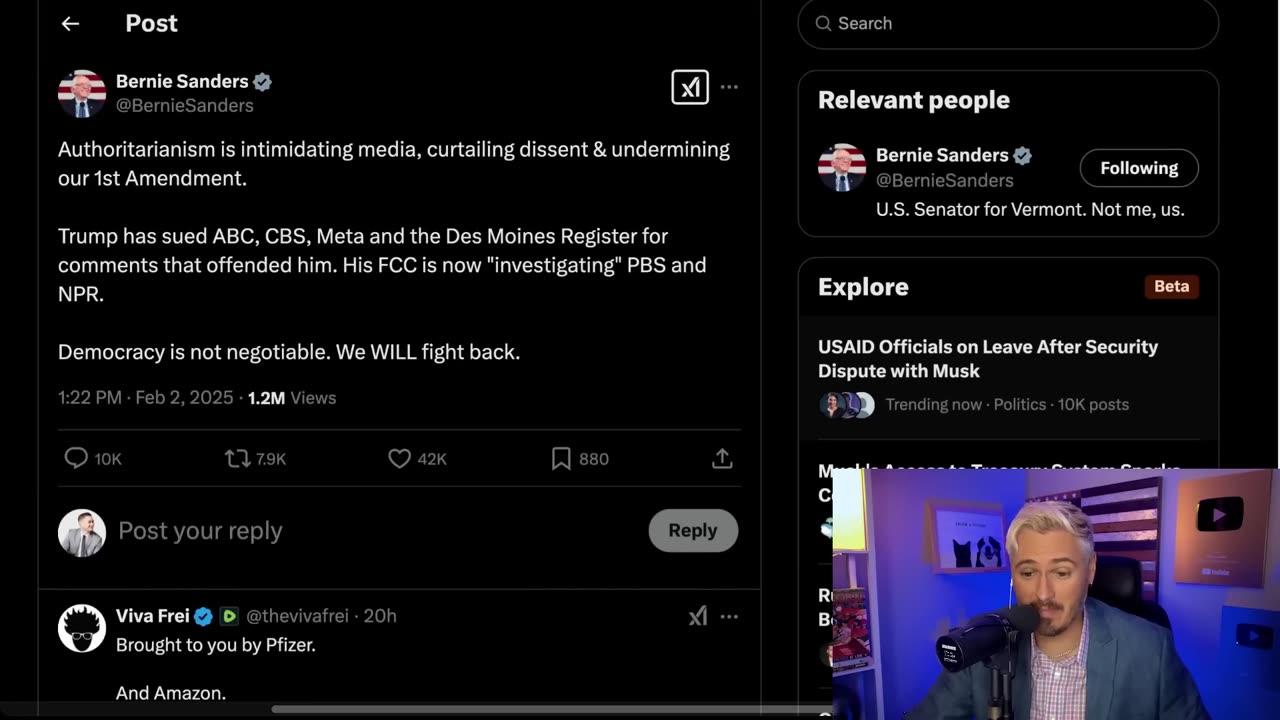
Task: Open Viva Frei display name link
Action: point(153,616)
